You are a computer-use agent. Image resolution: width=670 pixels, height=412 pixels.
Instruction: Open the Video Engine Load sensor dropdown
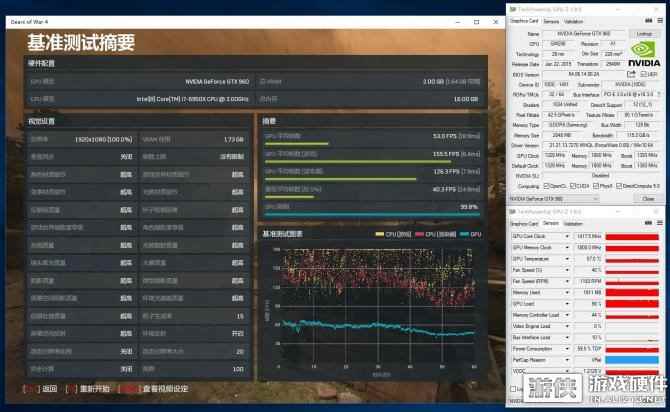567,326
